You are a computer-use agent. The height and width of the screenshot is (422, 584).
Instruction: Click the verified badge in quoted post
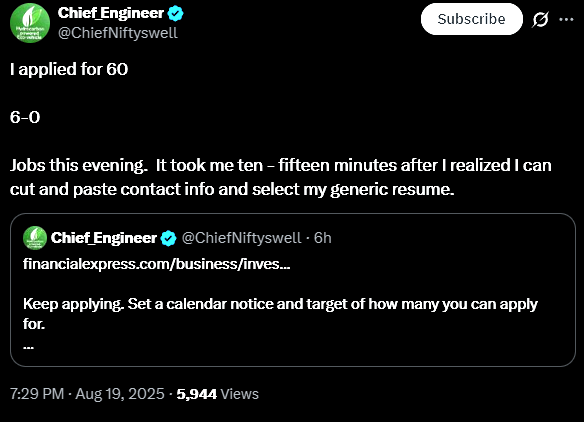[168, 238]
